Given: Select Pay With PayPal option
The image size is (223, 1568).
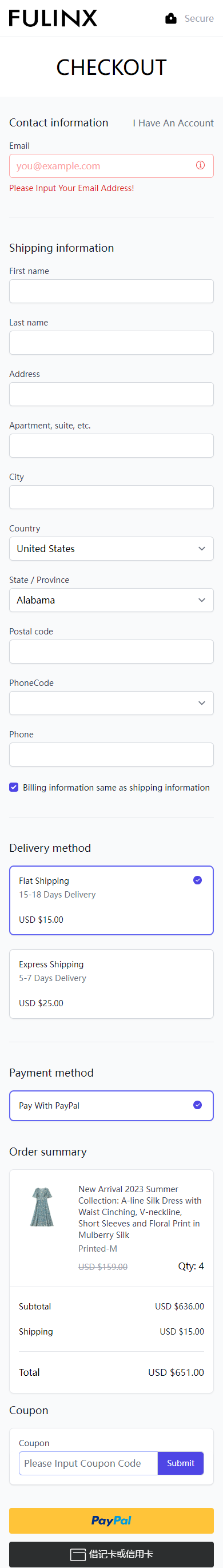Looking at the screenshot, I should [x=111, y=1105].
